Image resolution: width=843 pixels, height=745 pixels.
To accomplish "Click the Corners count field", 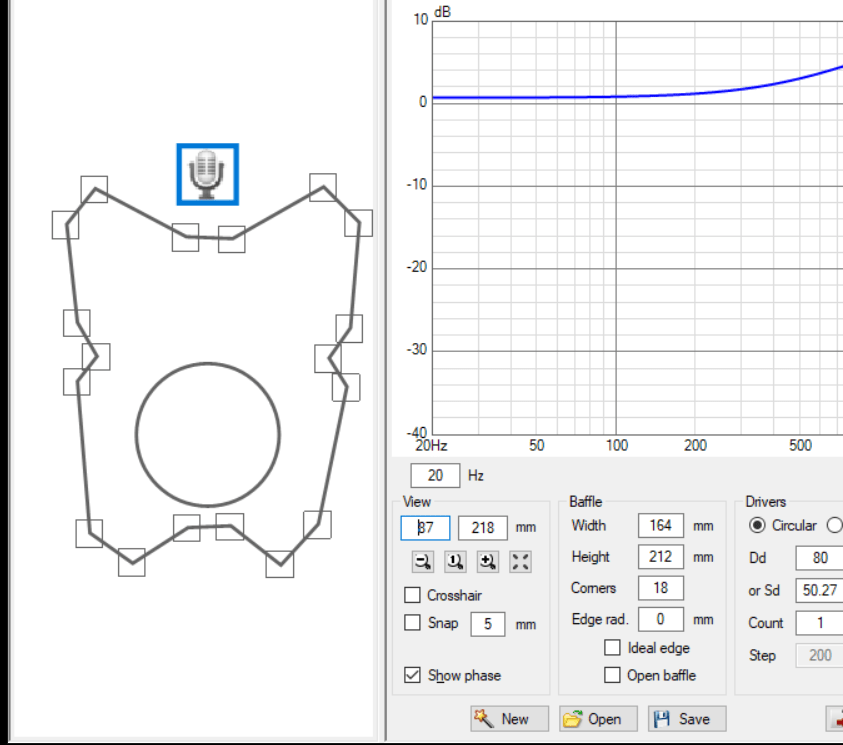I will click(661, 588).
